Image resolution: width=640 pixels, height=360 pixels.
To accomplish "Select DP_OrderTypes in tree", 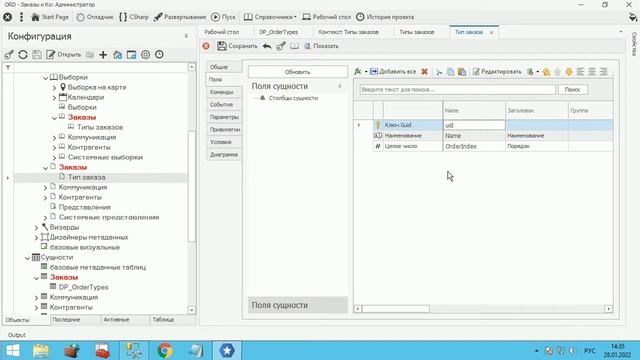I will 83,288.
